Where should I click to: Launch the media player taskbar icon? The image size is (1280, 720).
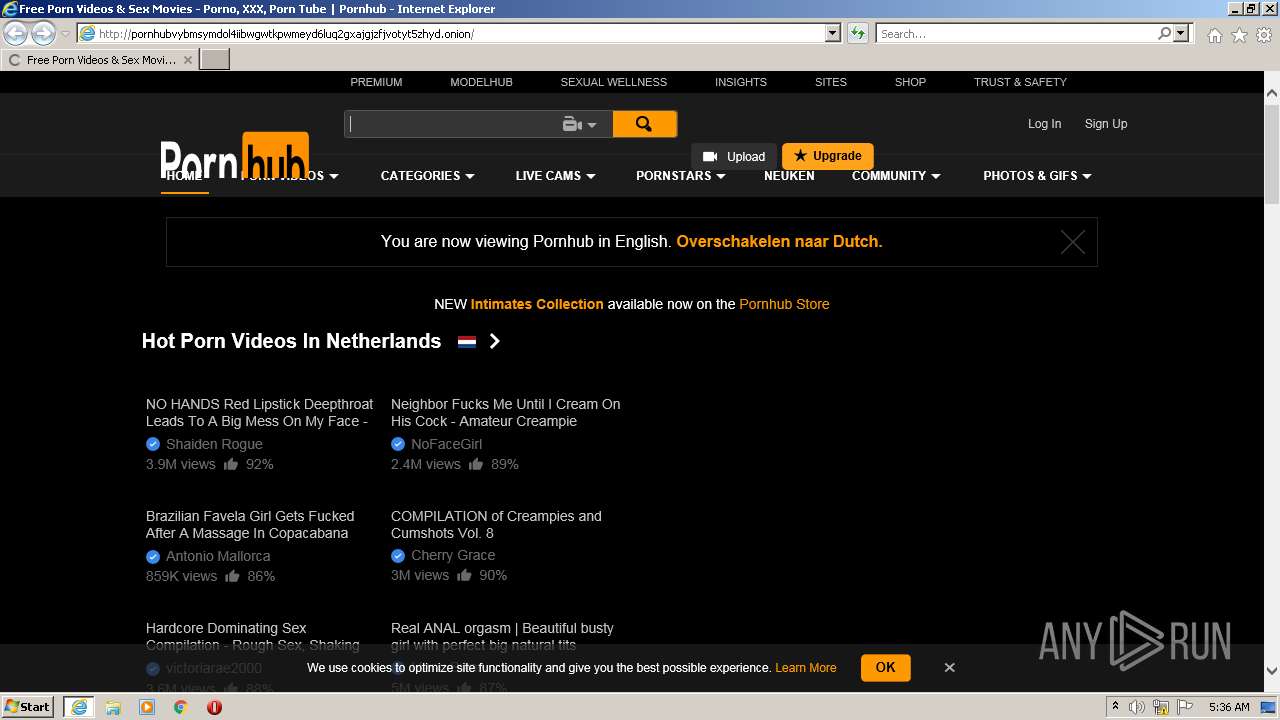[147, 707]
